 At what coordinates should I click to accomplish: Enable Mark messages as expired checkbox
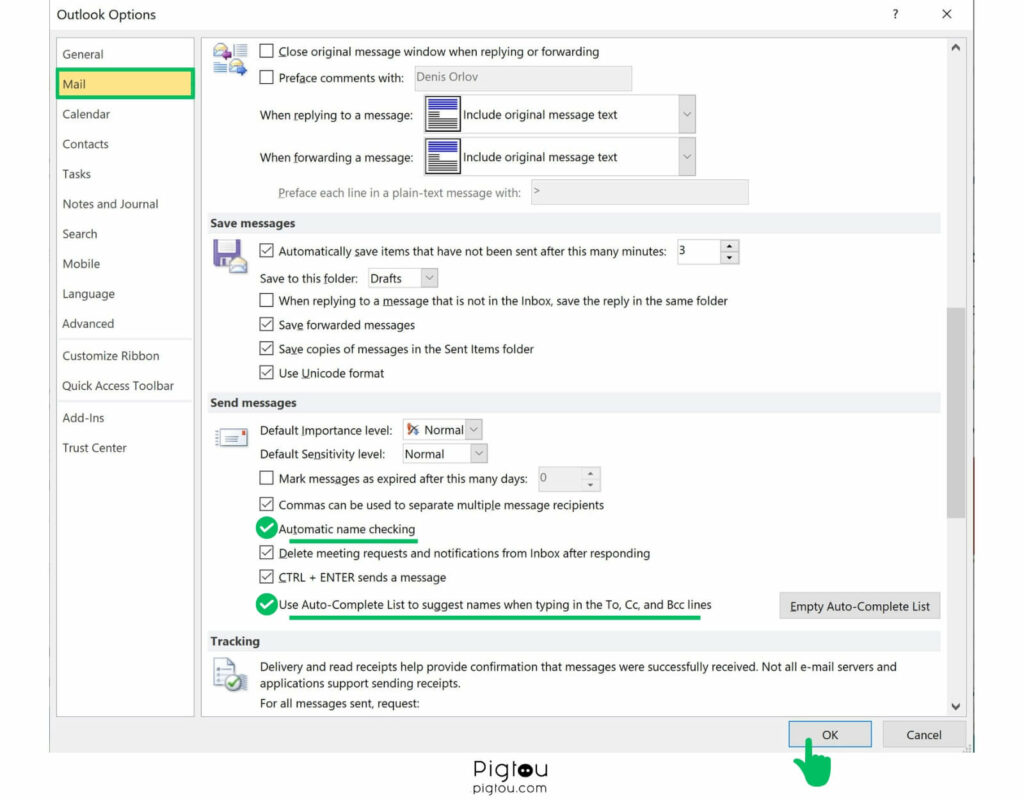coord(266,478)
